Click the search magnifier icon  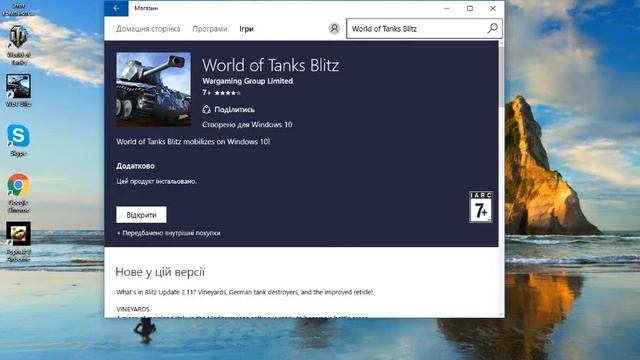tap(493, 28)
